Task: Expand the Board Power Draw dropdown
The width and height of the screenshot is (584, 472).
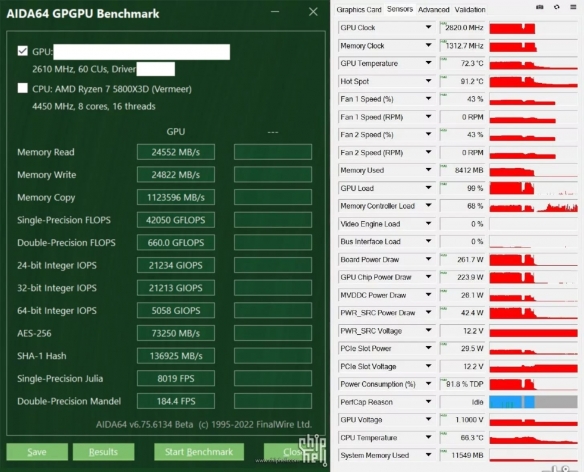Action: 428,259
